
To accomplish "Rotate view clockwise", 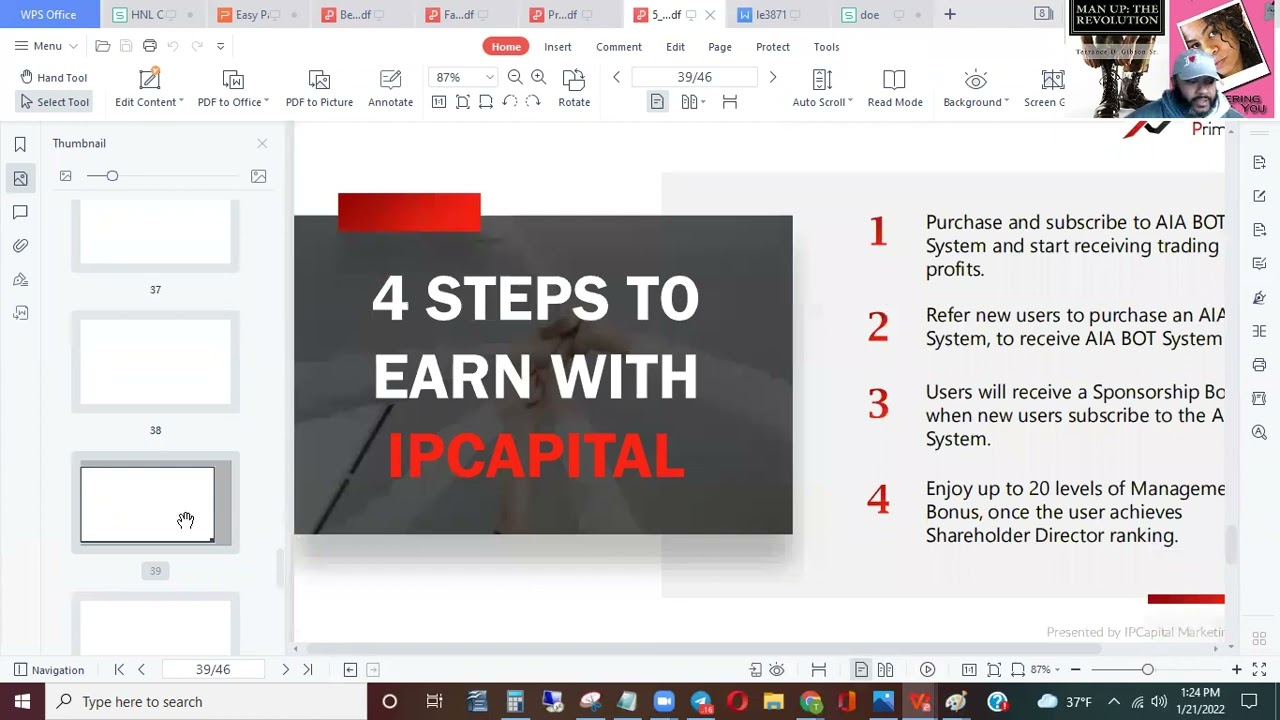I will pyautogui.click(x=532, y=102).
